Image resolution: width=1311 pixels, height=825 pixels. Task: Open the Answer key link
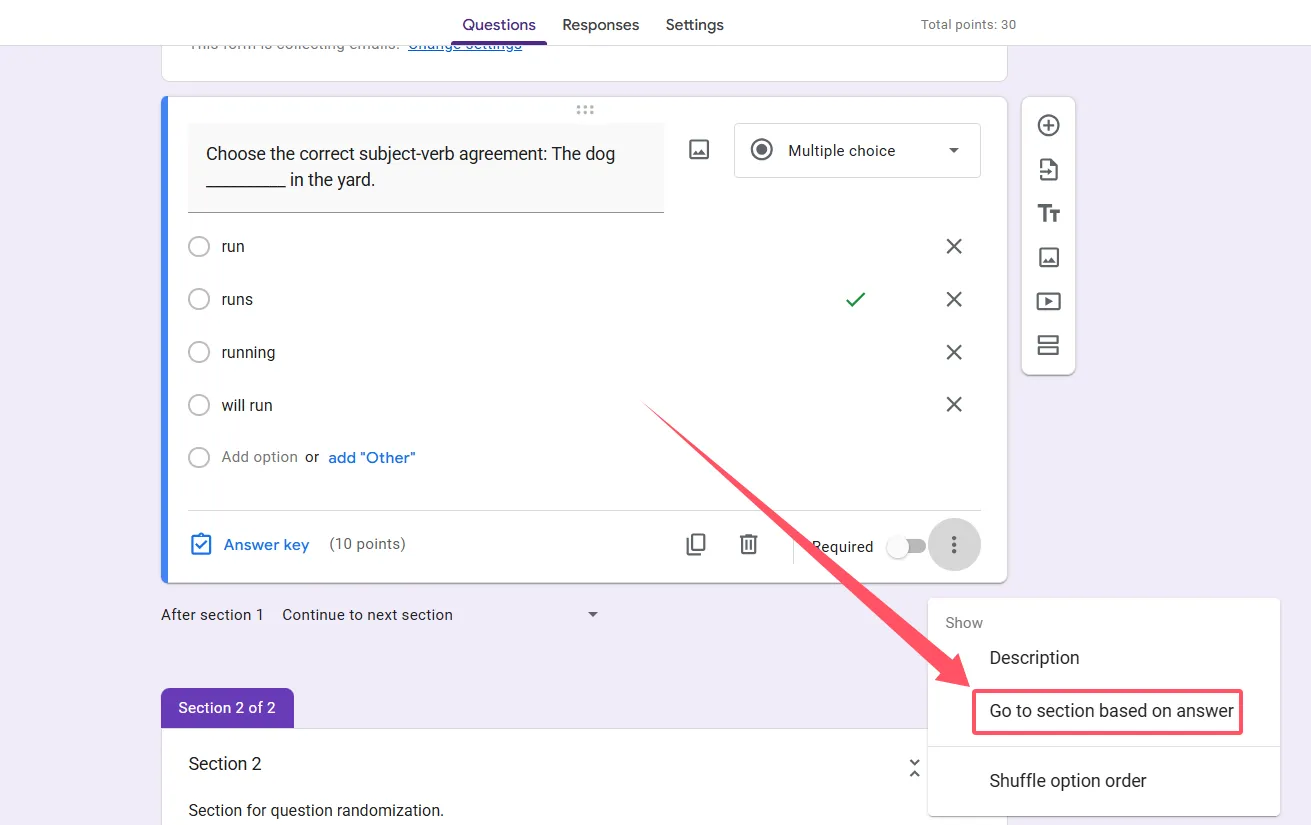266,545
